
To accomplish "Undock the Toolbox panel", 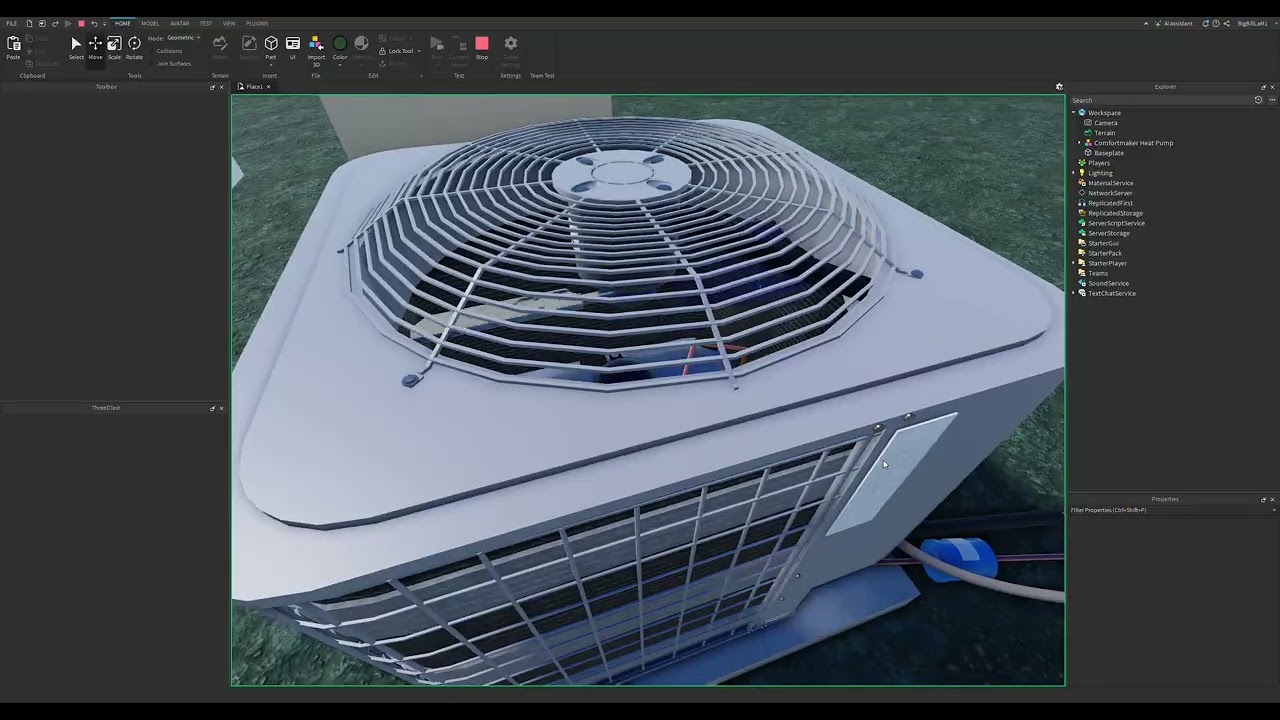I will pos(212,87).
